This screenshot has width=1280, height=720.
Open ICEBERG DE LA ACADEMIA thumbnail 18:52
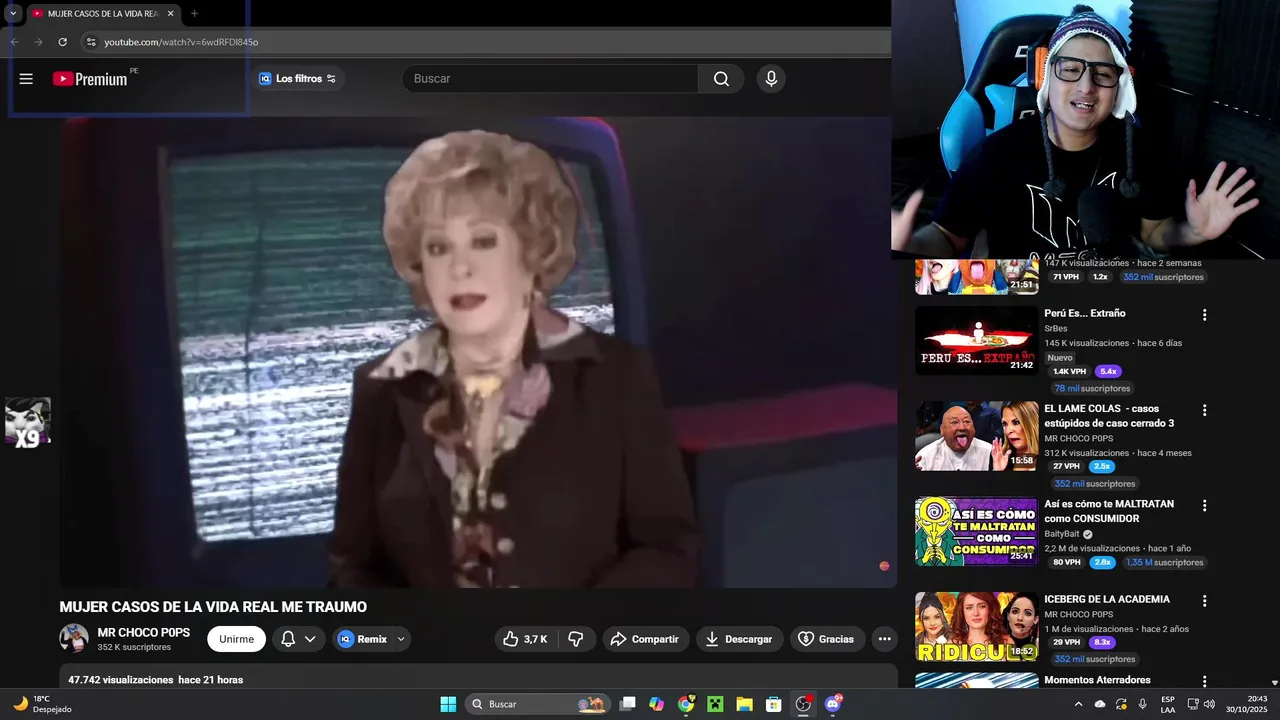coord(977,627)
